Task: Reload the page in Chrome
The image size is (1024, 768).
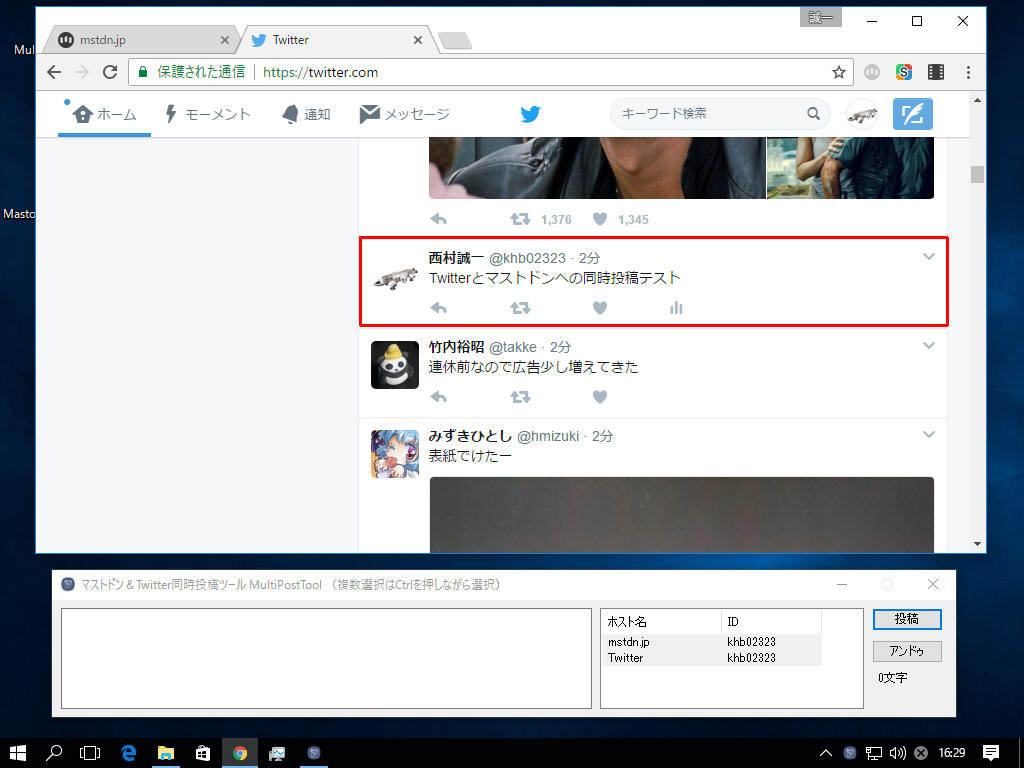Action: tap(110, 72)
